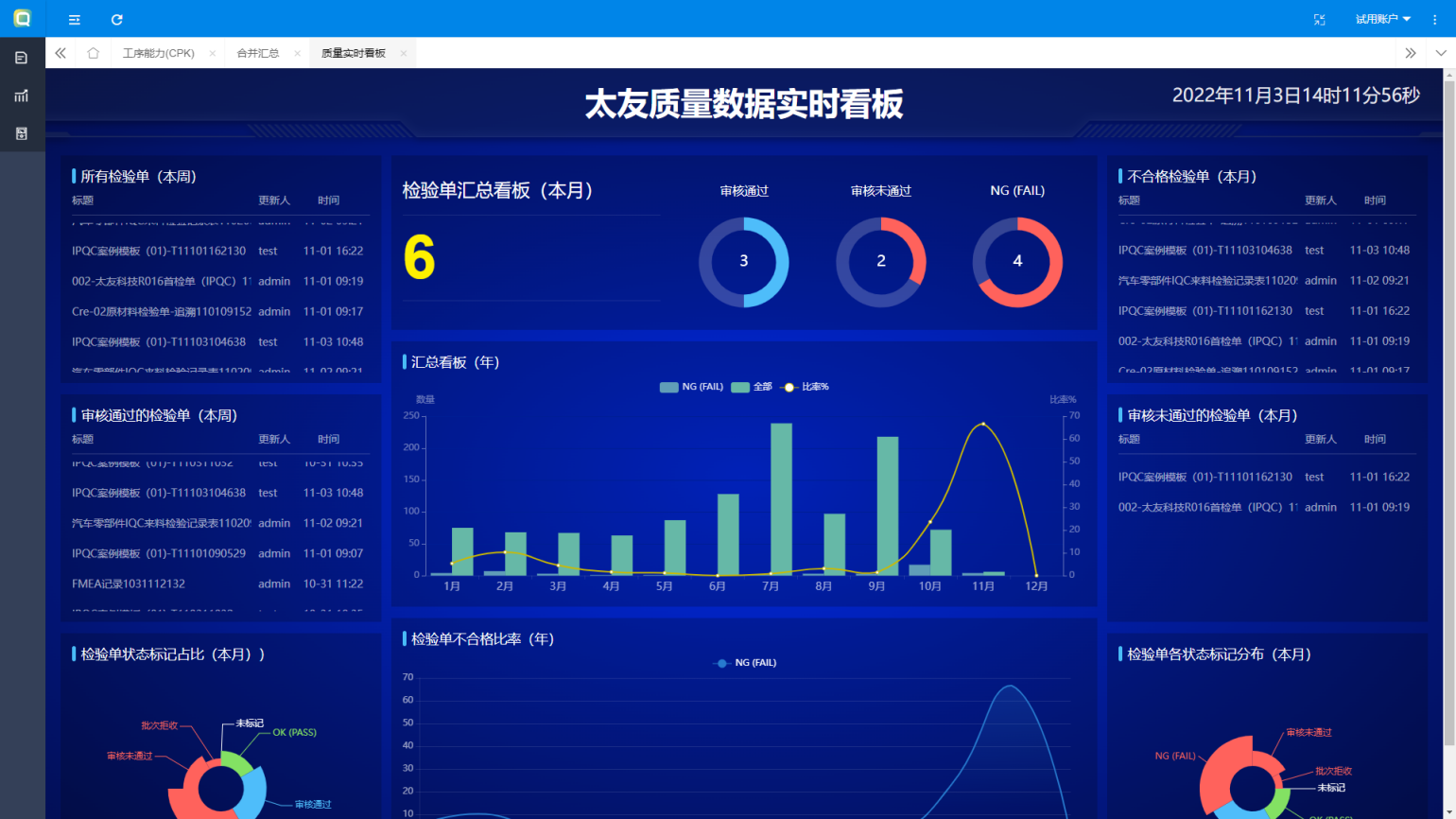This screenshot has width=1456, height=819.
Task: Click the 审核通过 donut chart showing 3
Action: click(x=744, y=262)
